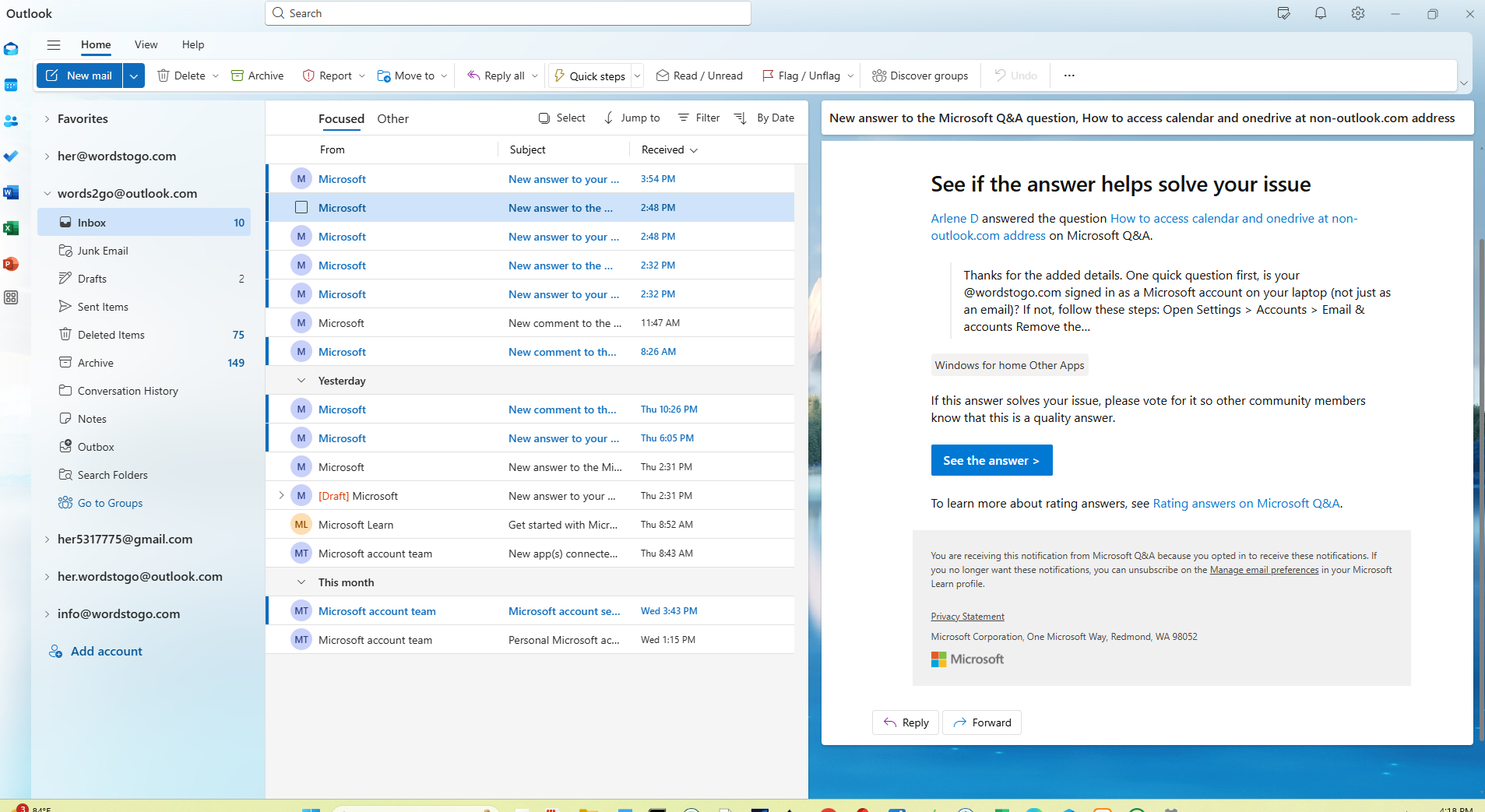Click the See the answer button
The width and height of the screenshot is (1485, 812).
click(x=991, y=460)
